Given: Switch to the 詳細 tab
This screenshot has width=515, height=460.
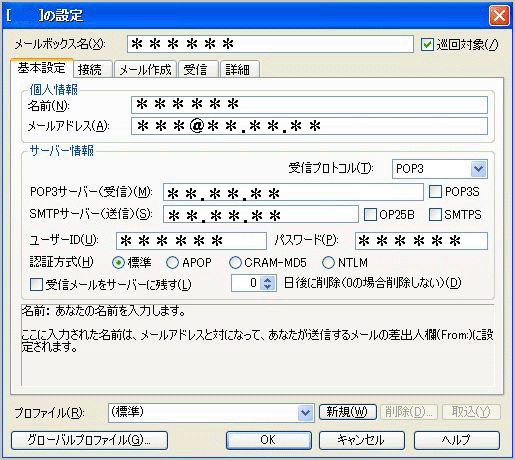Looking at the screenshot, I should click(x=237, y=70).
